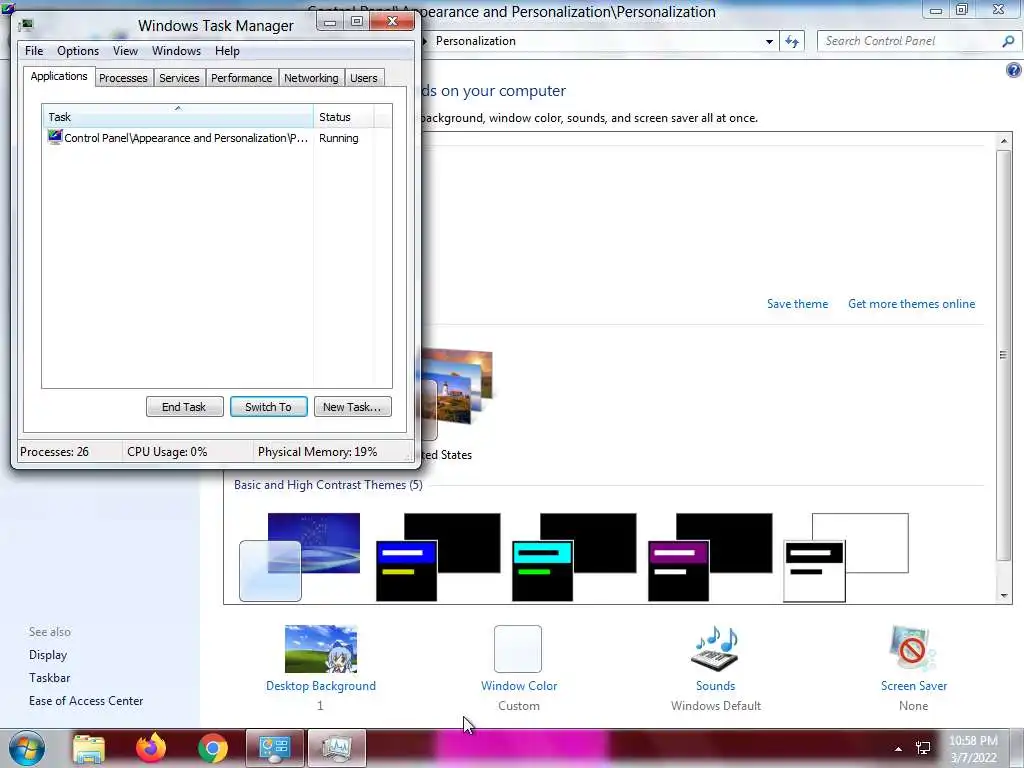Image resolution: width=1024 pixels, height=768 pixels.
Task: Click Processes: 26 in the status bar
Action: point(54,452)
